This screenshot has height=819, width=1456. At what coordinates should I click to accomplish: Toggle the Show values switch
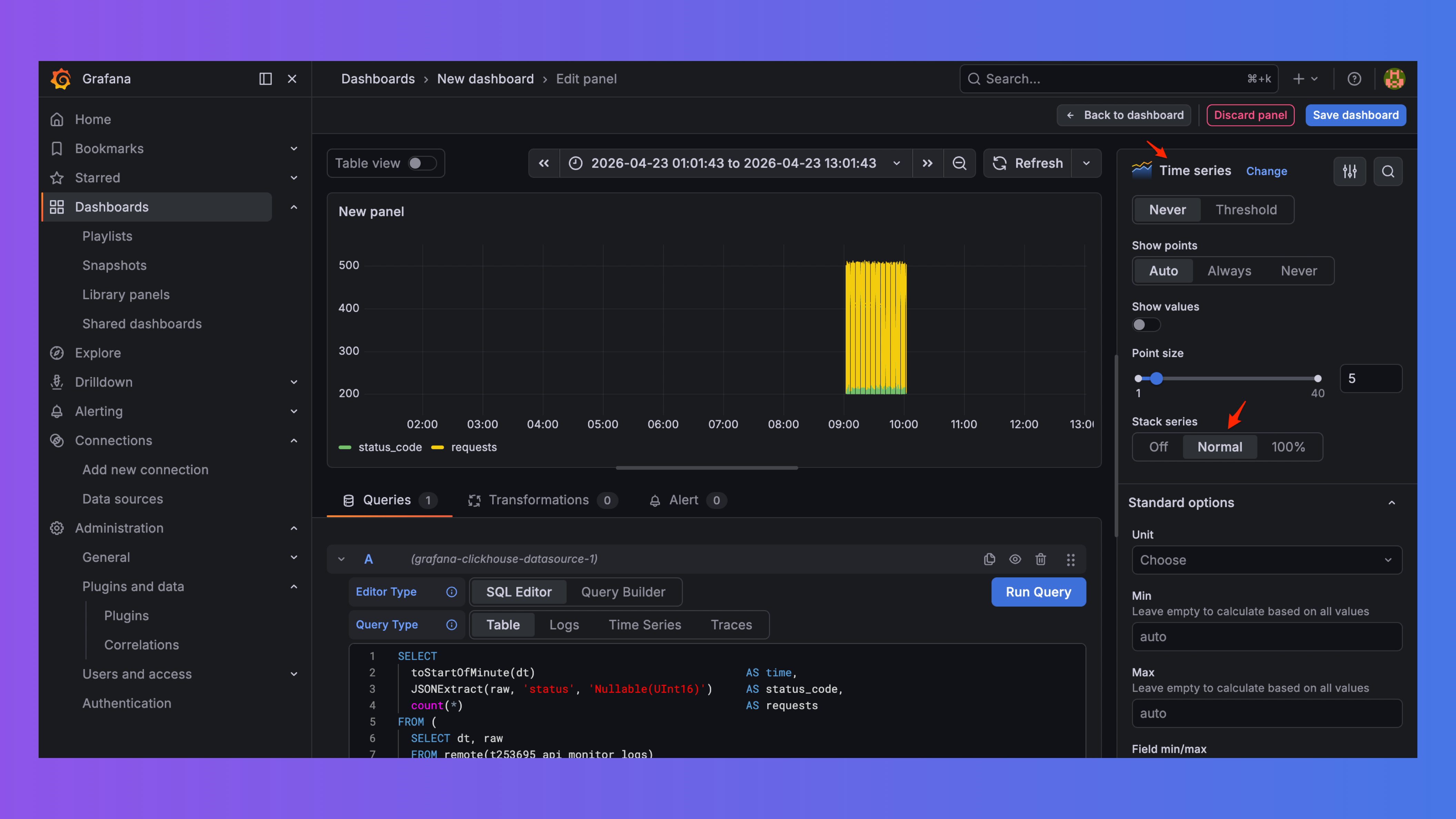(x=1146, y=324)
